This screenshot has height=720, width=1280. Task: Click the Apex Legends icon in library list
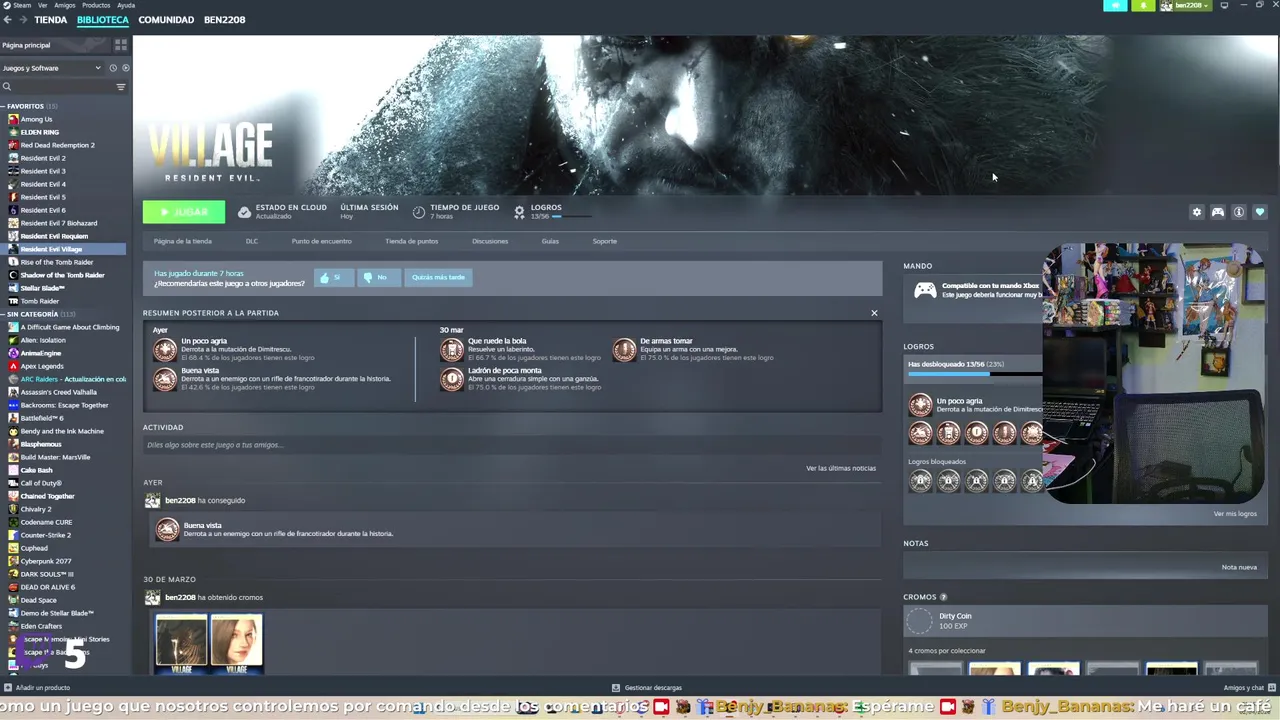point(13,366)
